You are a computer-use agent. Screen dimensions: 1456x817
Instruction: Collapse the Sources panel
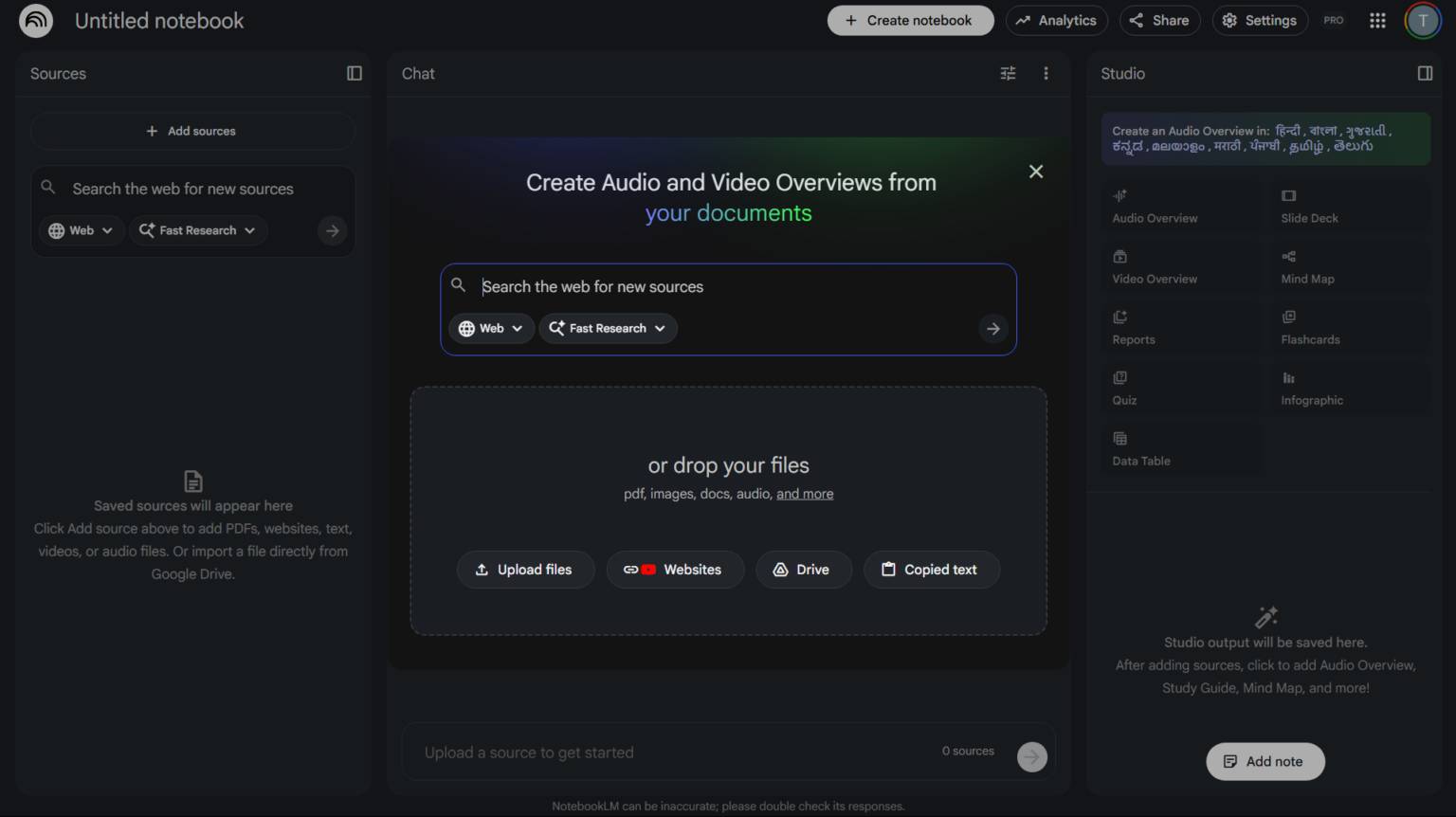(355, 73)
